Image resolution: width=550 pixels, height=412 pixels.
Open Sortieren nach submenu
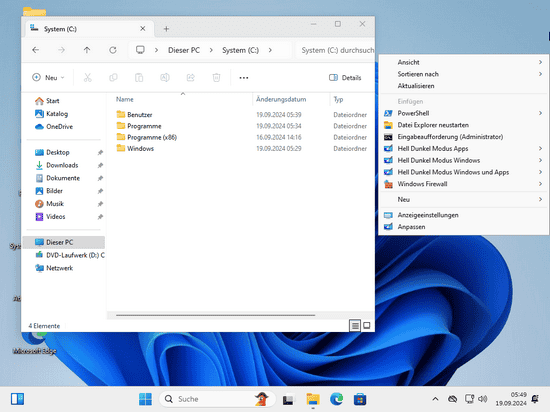click(464, 74)
